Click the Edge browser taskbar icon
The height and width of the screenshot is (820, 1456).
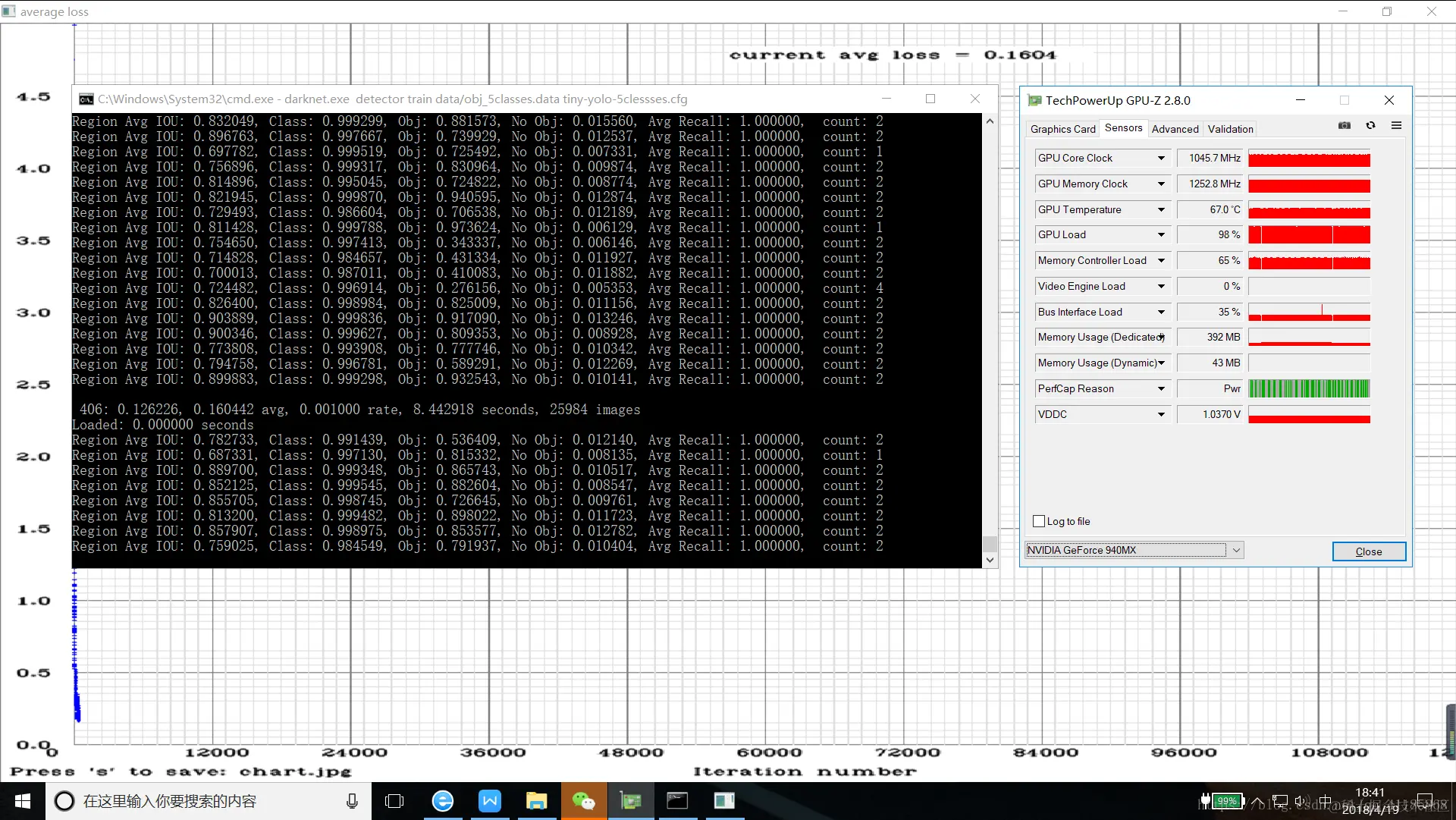[x=443, y=801]
